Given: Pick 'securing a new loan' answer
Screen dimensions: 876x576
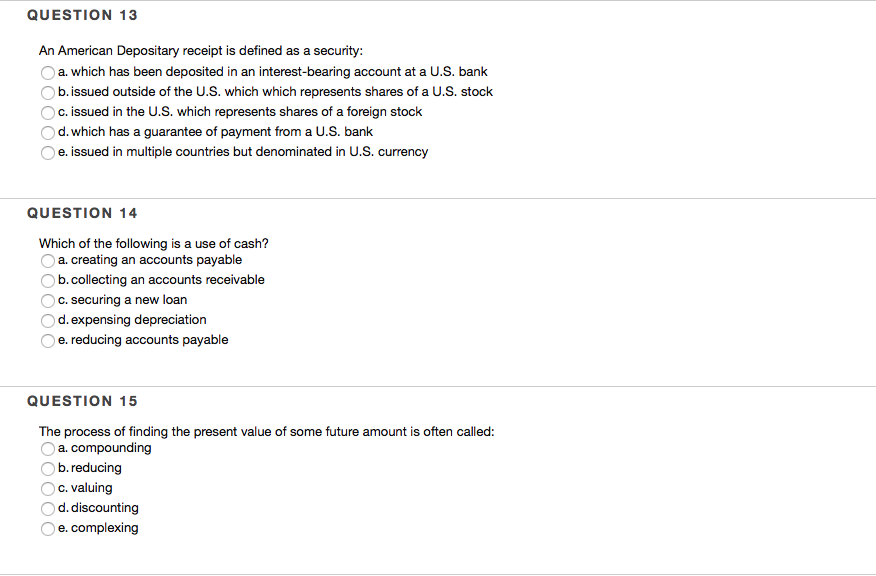Looking at the screenshot, I should 47,300.
